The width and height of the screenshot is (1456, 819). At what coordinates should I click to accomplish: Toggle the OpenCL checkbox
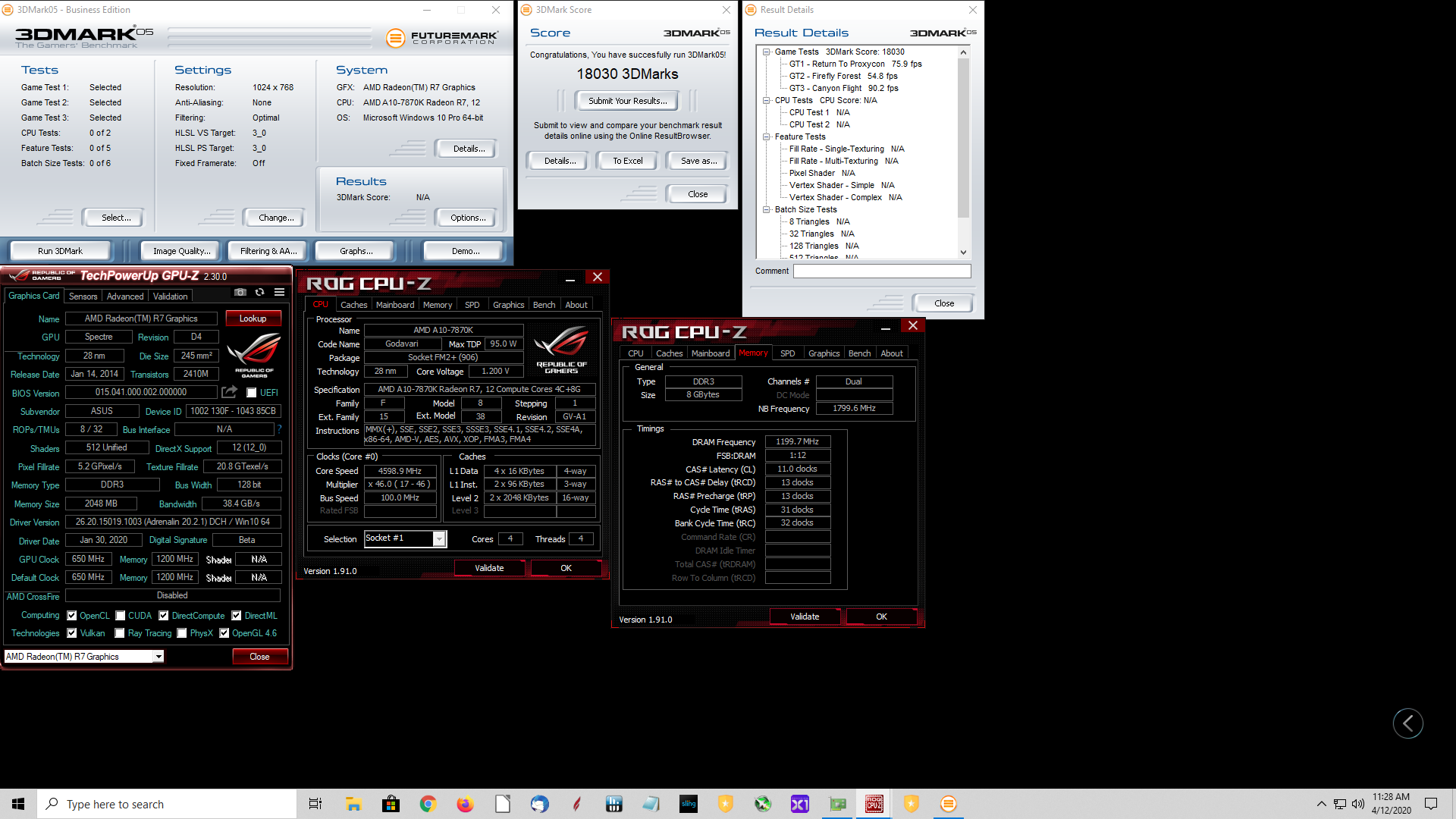(x=71, y=616)
